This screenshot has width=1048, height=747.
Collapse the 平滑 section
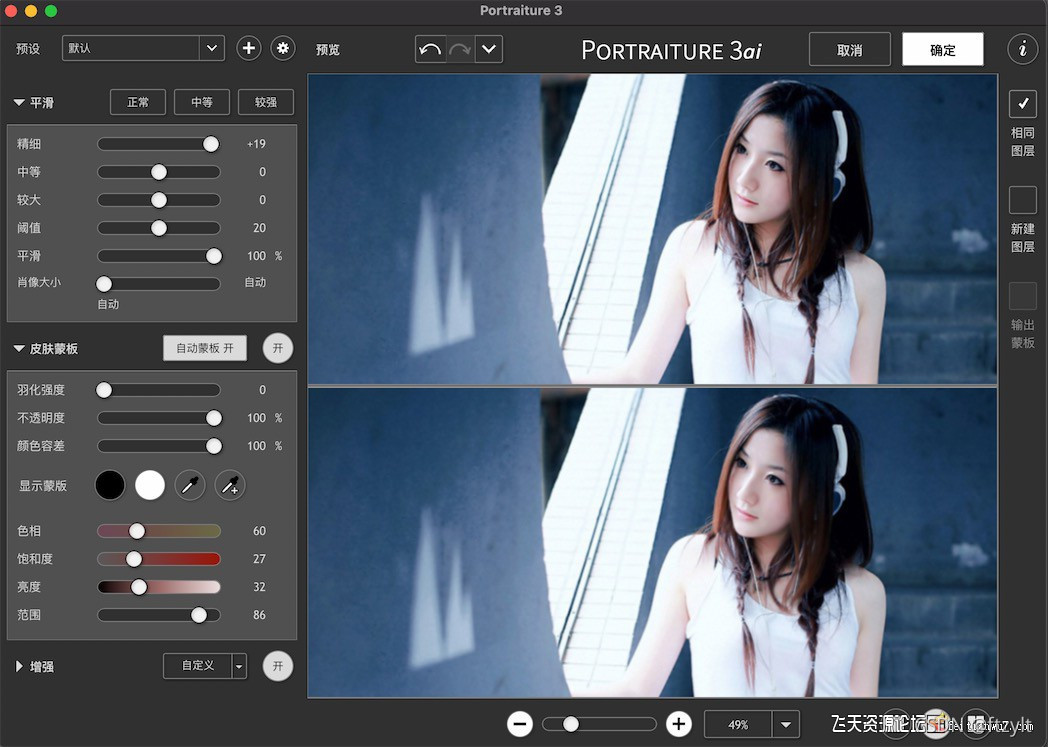click(19, 103)
